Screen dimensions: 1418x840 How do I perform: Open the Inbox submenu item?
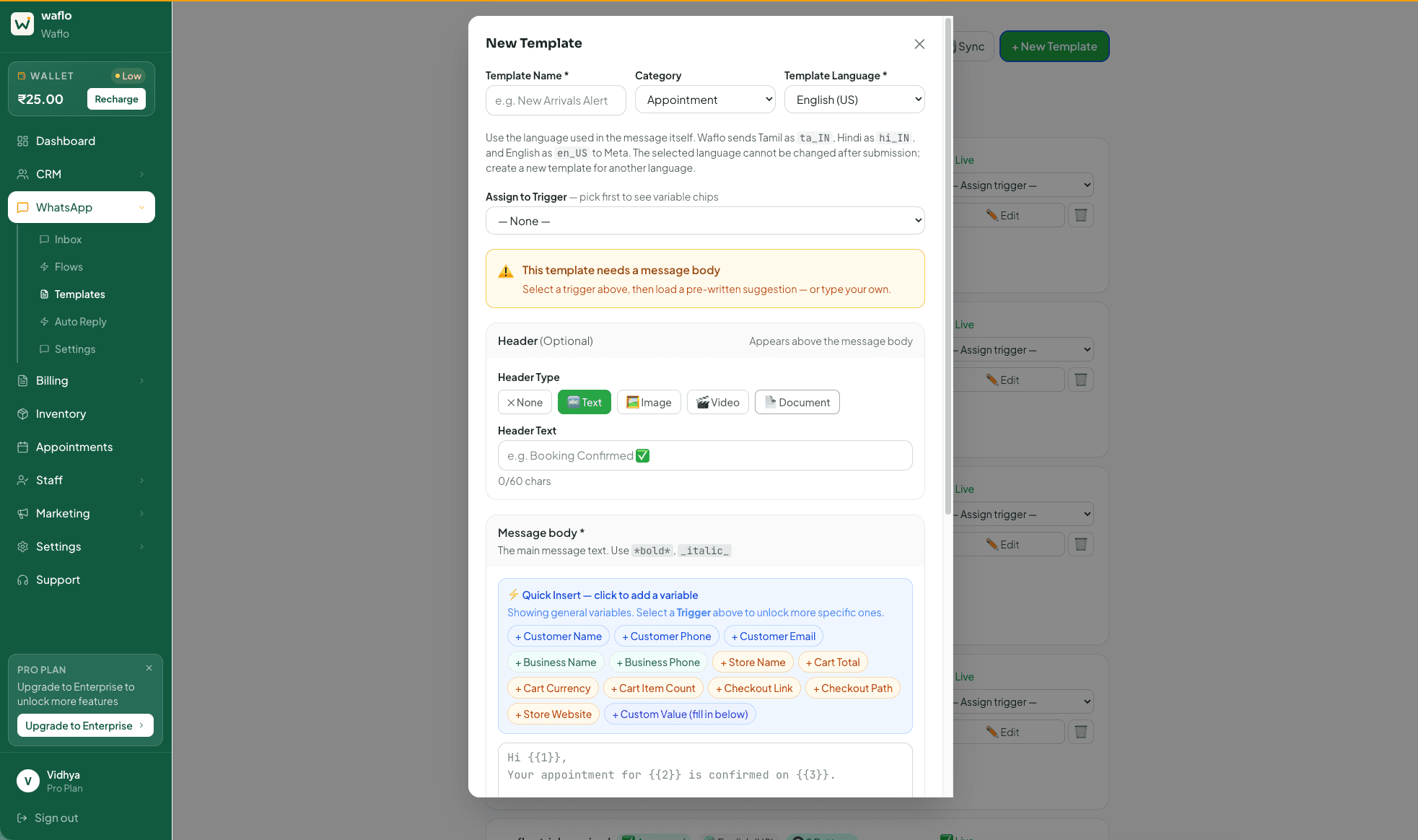[x=68, y=240]
